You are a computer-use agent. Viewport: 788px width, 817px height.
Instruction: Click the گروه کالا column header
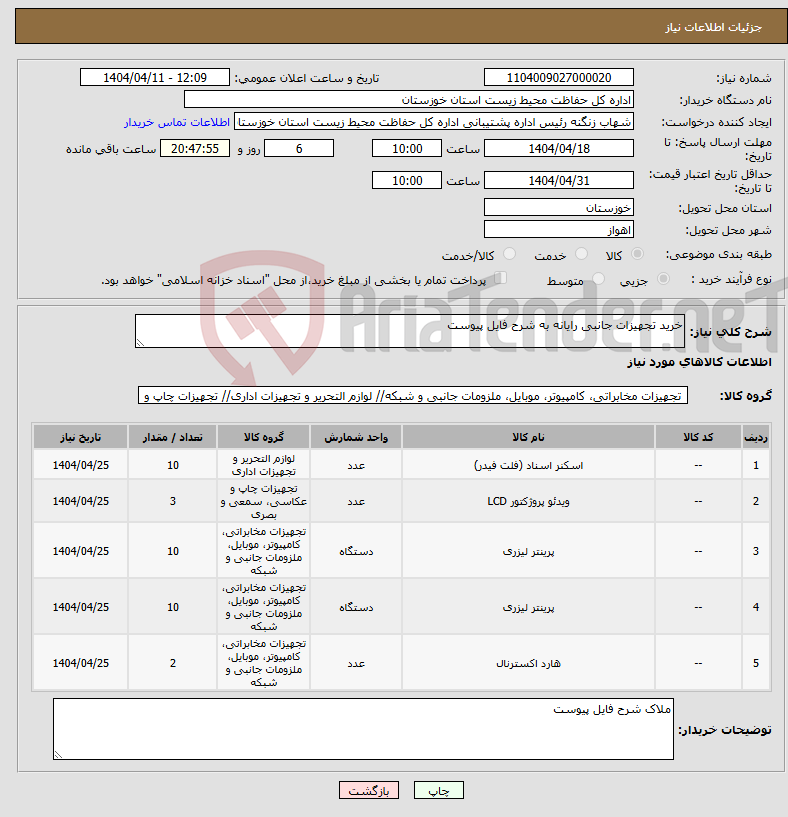263,437
